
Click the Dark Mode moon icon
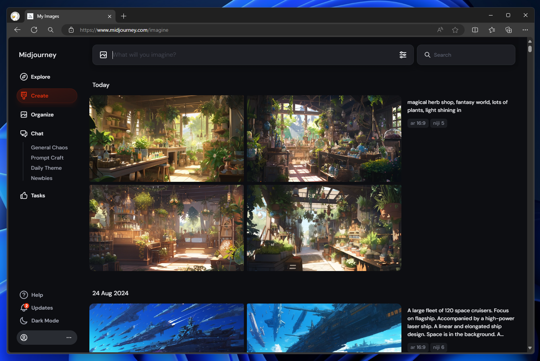coord(23,321)
